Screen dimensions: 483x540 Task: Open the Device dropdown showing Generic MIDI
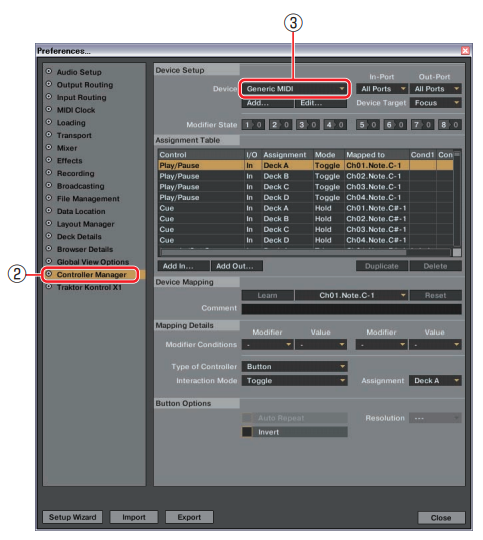click(x=295, y=89)
